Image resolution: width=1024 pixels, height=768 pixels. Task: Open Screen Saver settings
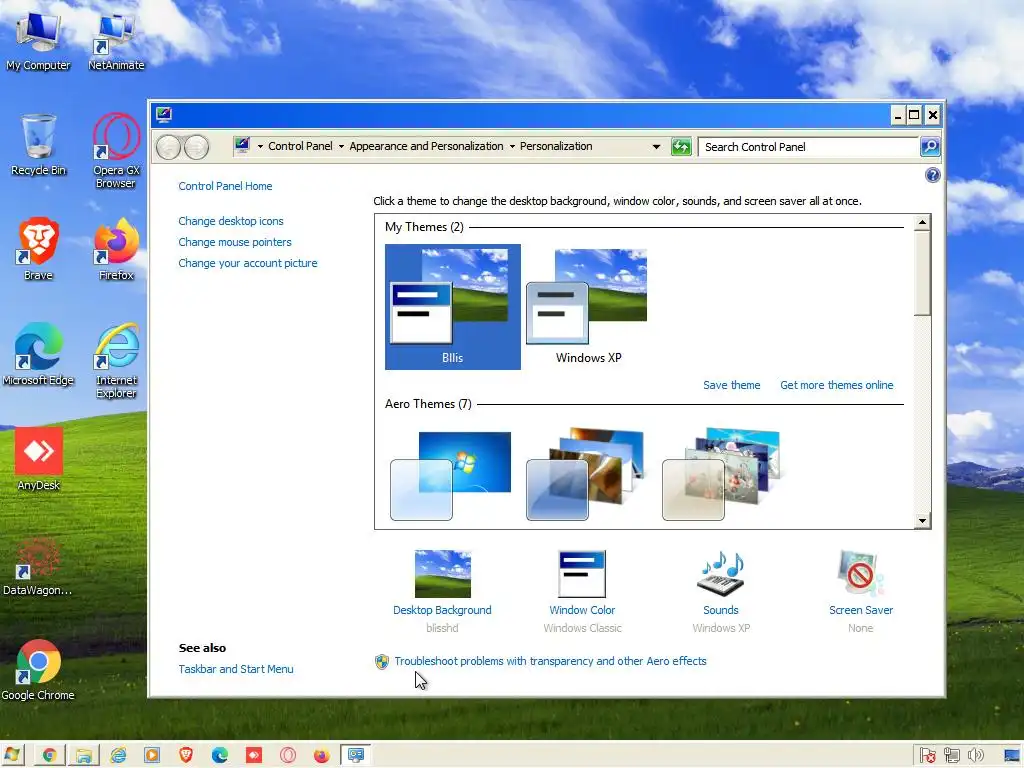[x=861, y=592]
